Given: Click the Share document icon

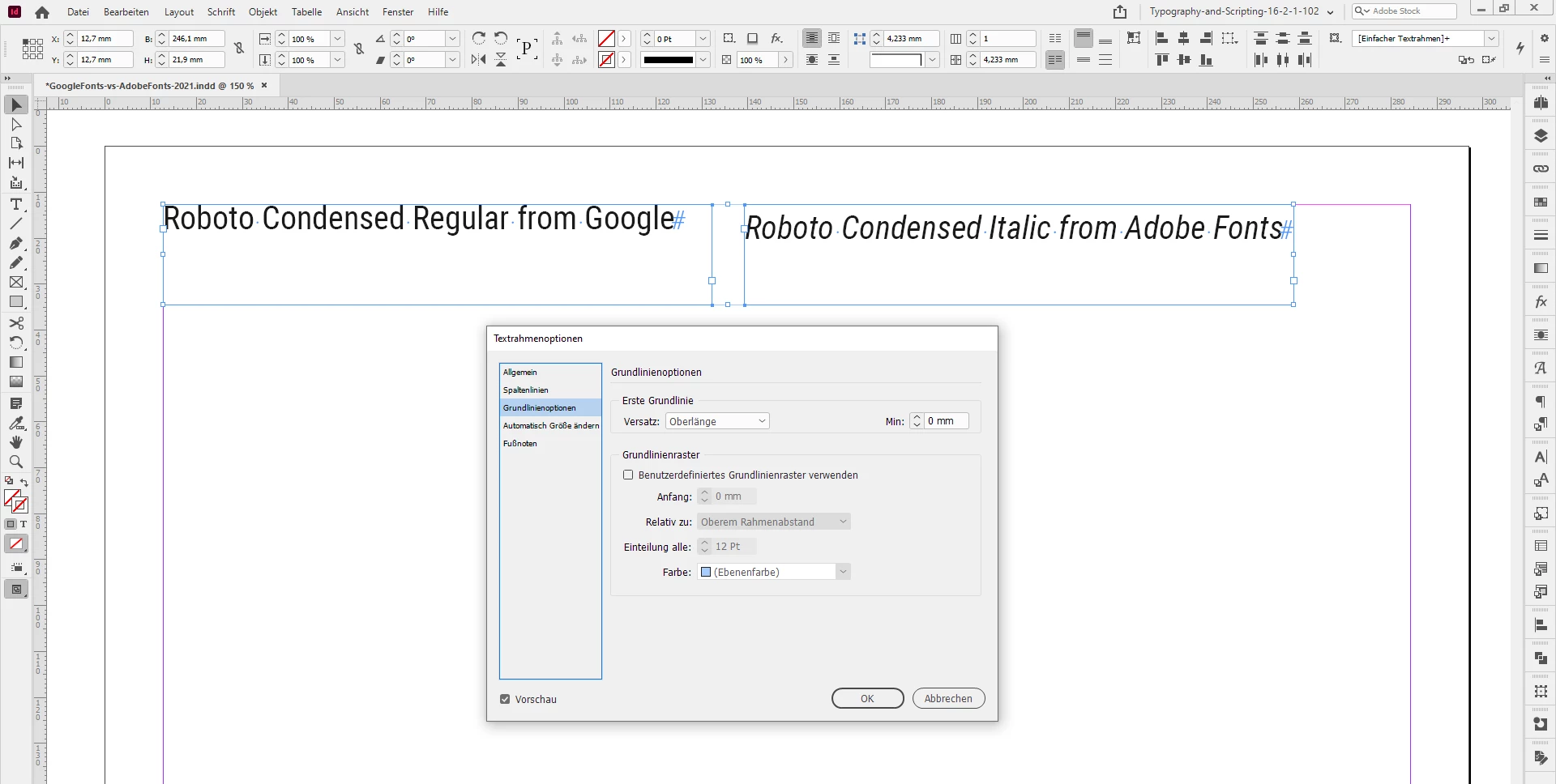Looking at the screenshot, I should pos(1120,11).
